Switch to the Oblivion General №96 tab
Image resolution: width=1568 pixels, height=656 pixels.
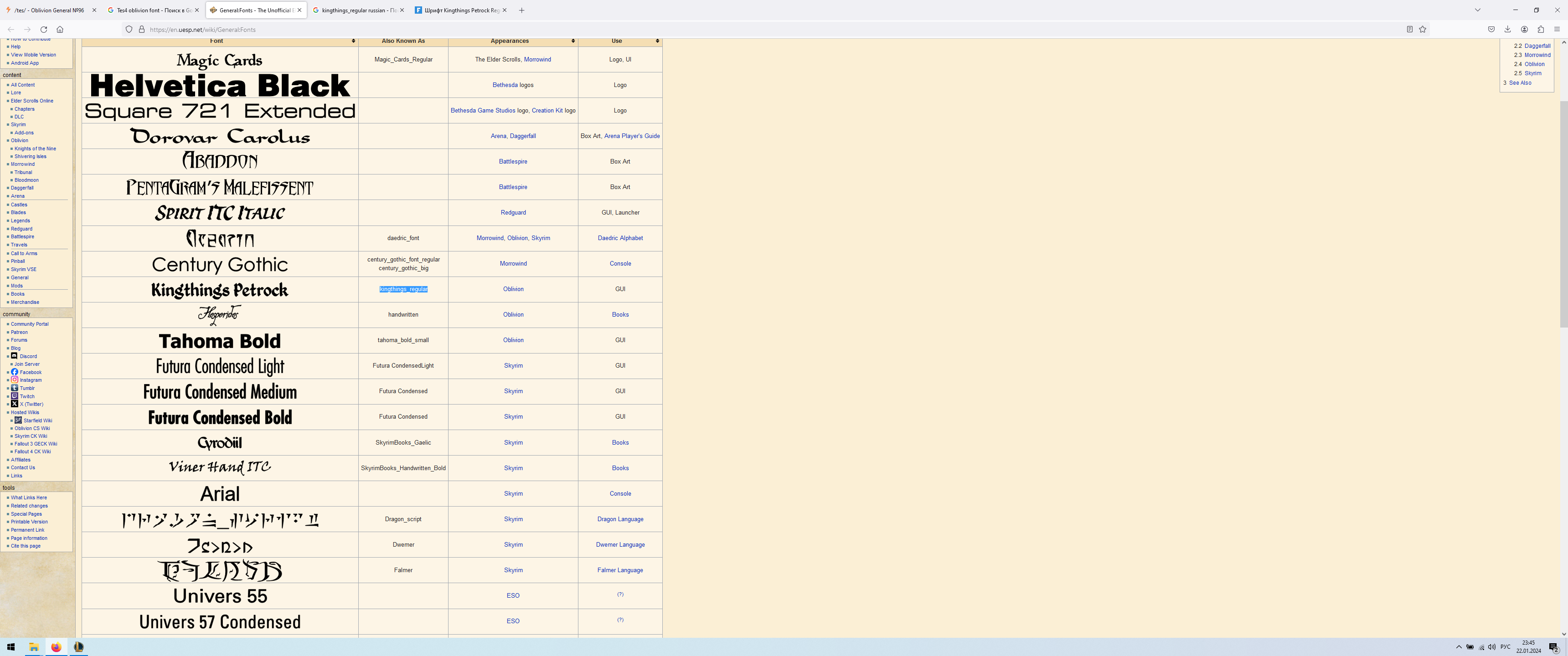click(49, 10)
